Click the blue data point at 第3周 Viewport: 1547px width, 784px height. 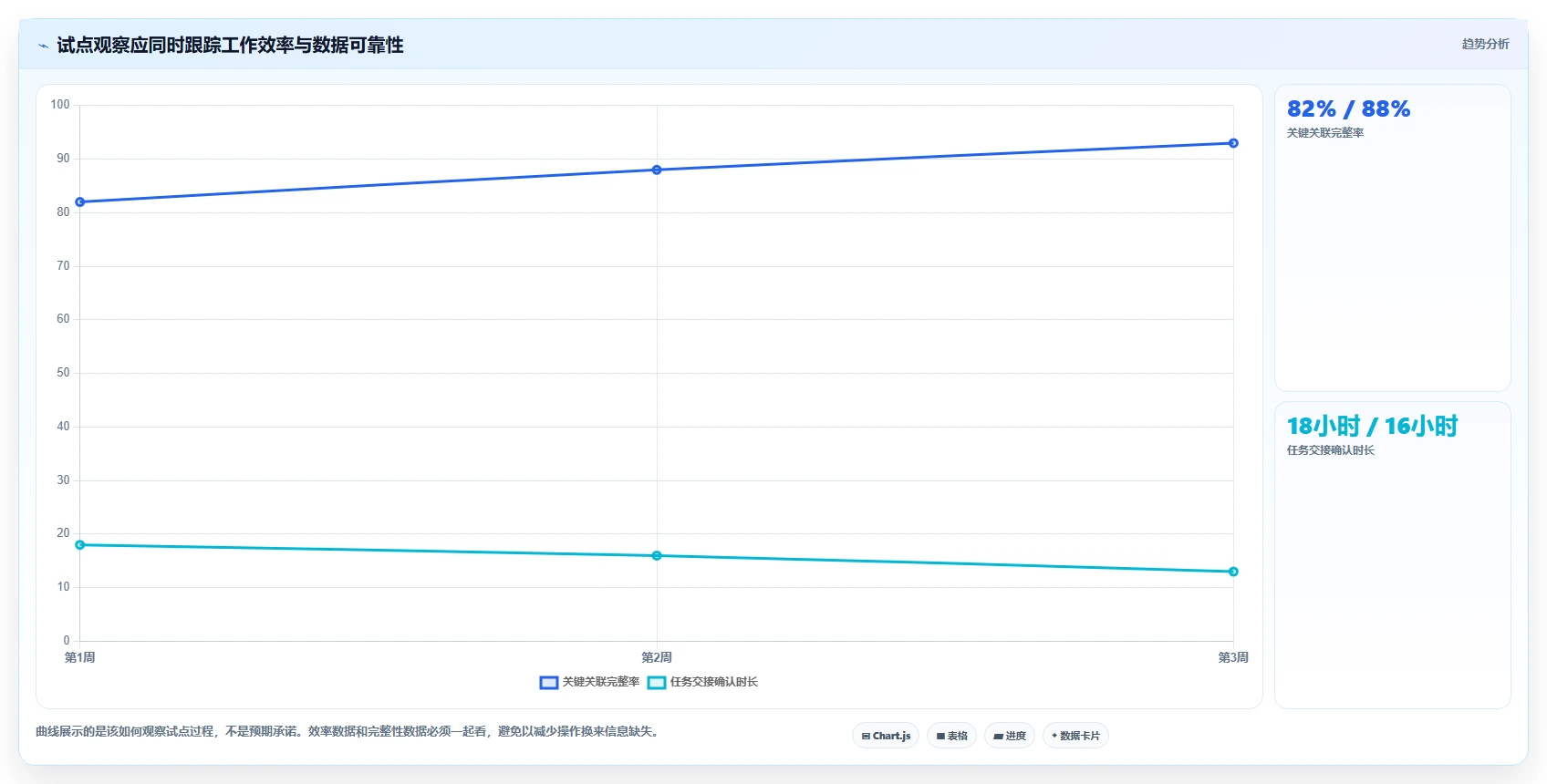click(1233, 143)
